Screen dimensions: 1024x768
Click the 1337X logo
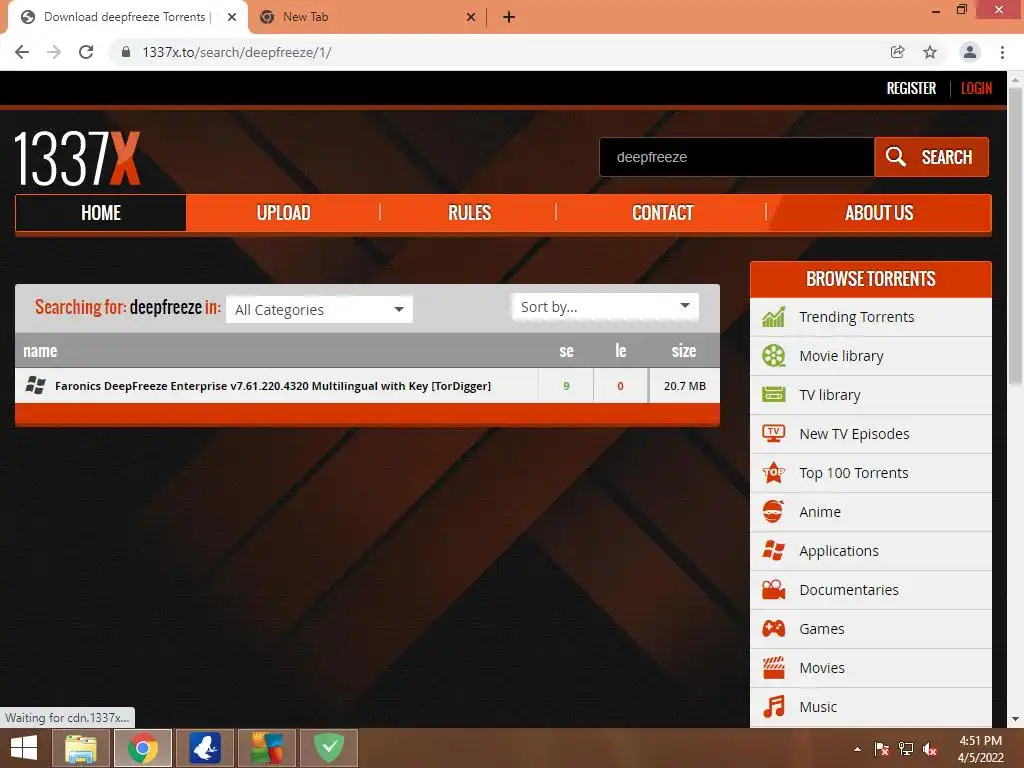pos(77,159)
